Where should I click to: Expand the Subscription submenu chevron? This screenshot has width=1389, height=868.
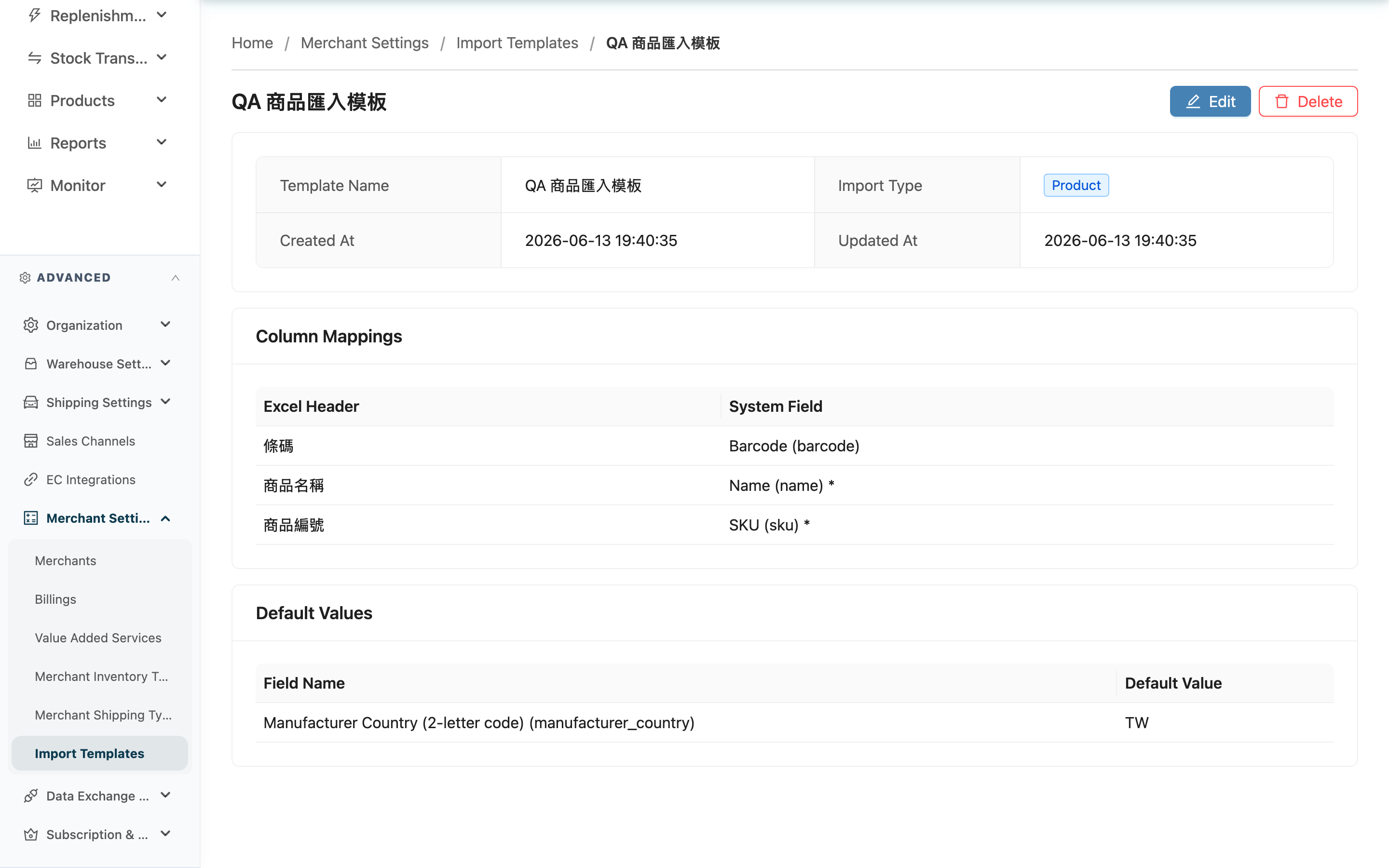166,834
